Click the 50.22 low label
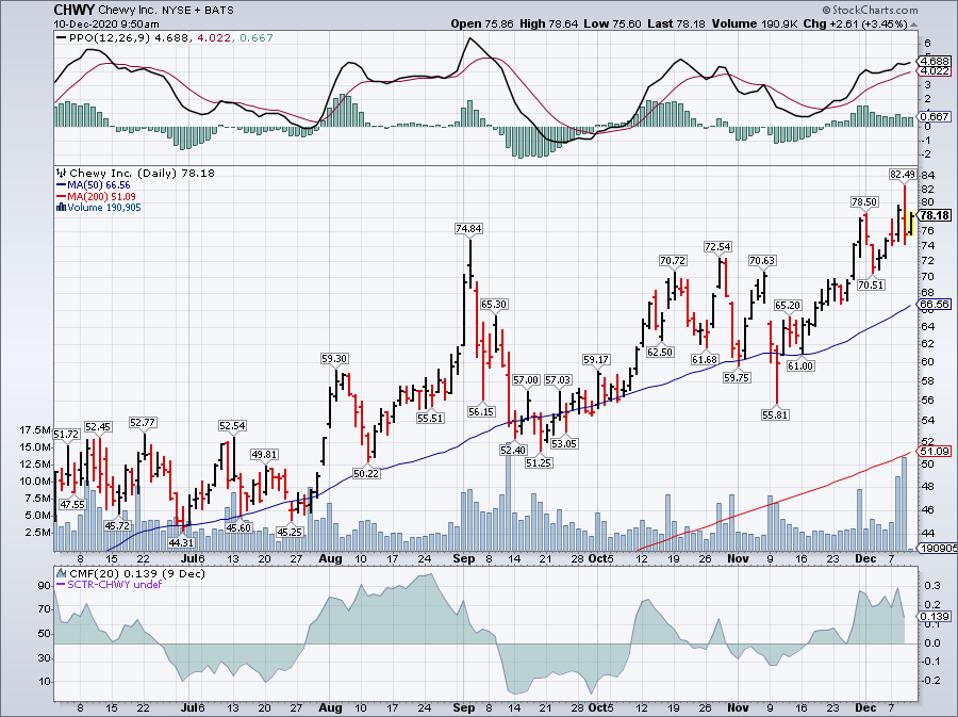This screenshot has height=717, width=958. [367, 473]
